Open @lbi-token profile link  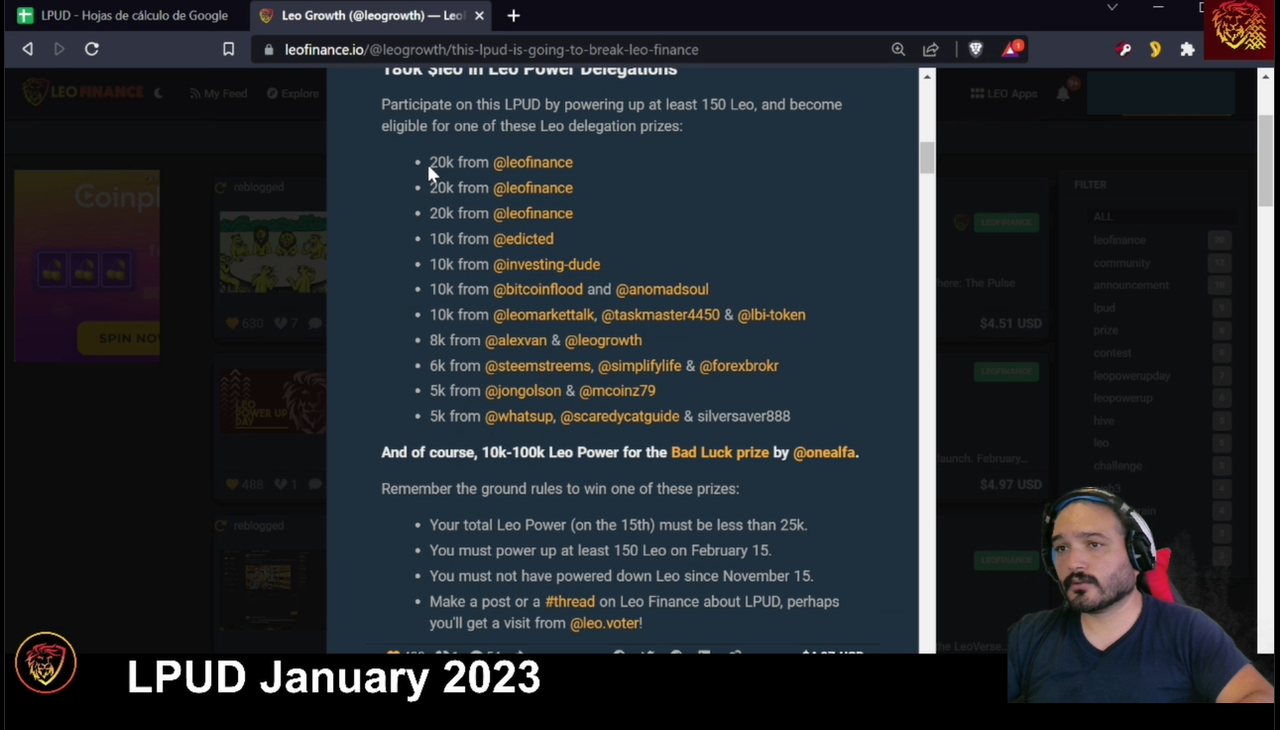coord(771,315)
